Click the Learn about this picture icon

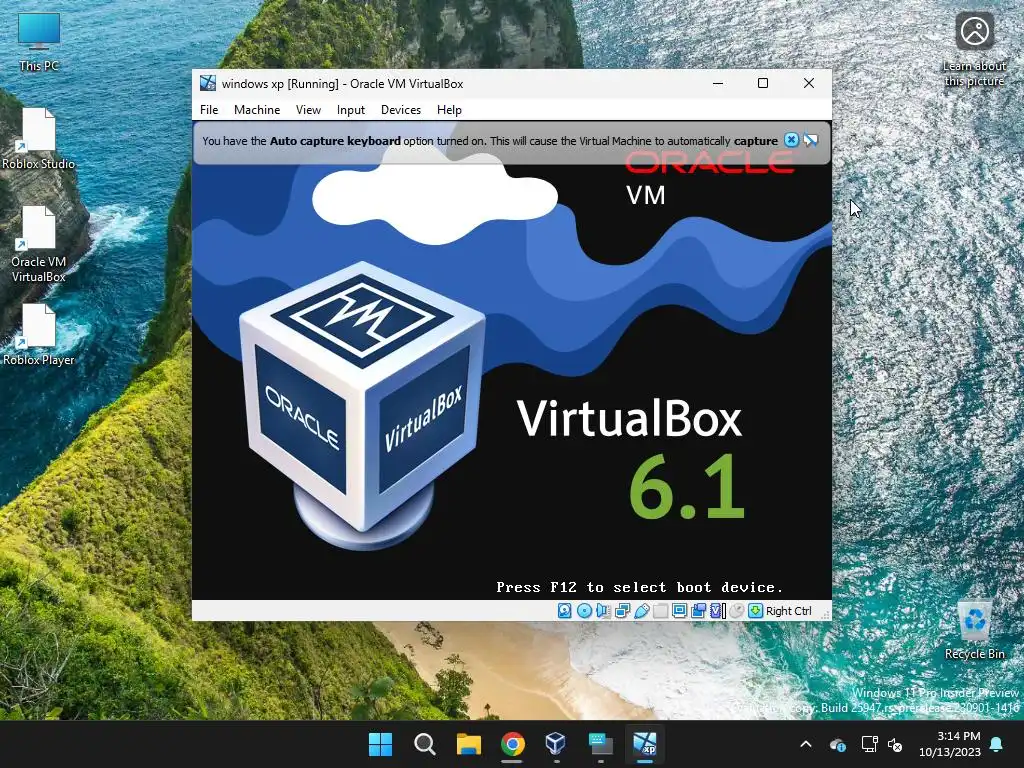pyautogui.click(x=974, y=50)
